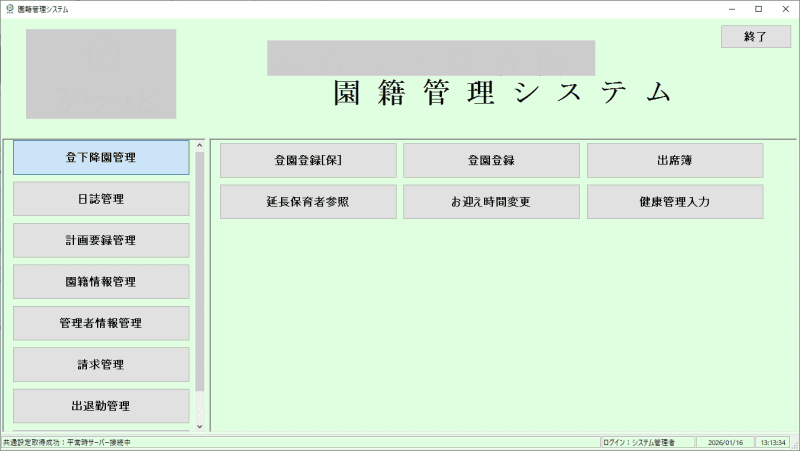Open the 出席簿 attendance book
The height and width of the screenshot is (451, 800).
coord(675,160)
